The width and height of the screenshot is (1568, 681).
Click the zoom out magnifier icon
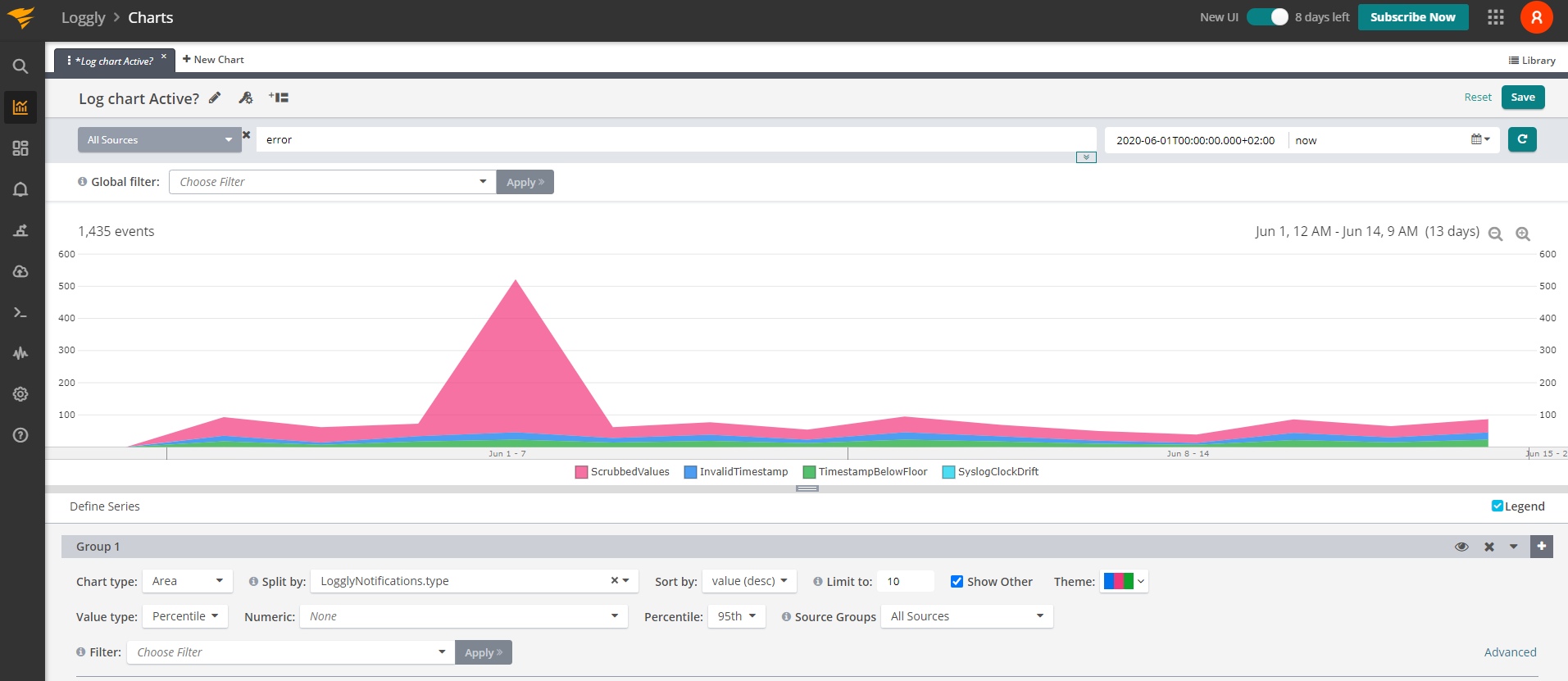[x=1495, y=234]
